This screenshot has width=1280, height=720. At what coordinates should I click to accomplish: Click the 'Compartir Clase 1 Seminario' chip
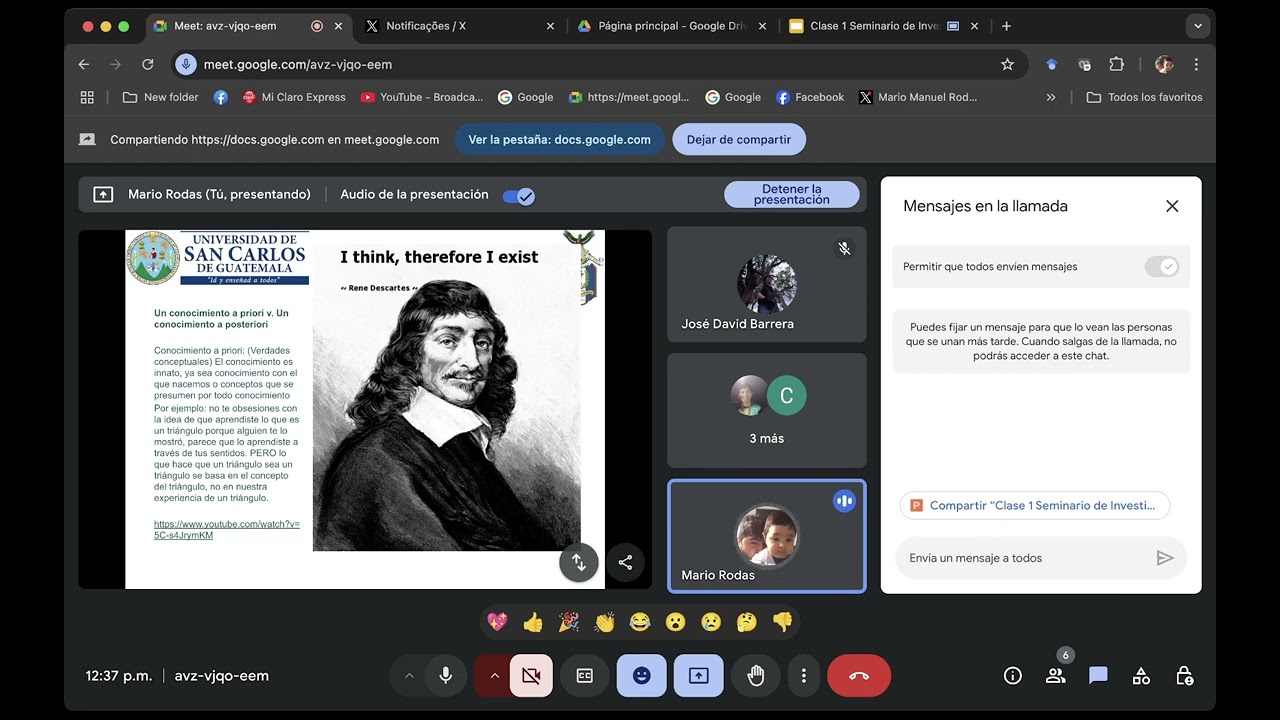1035,506
